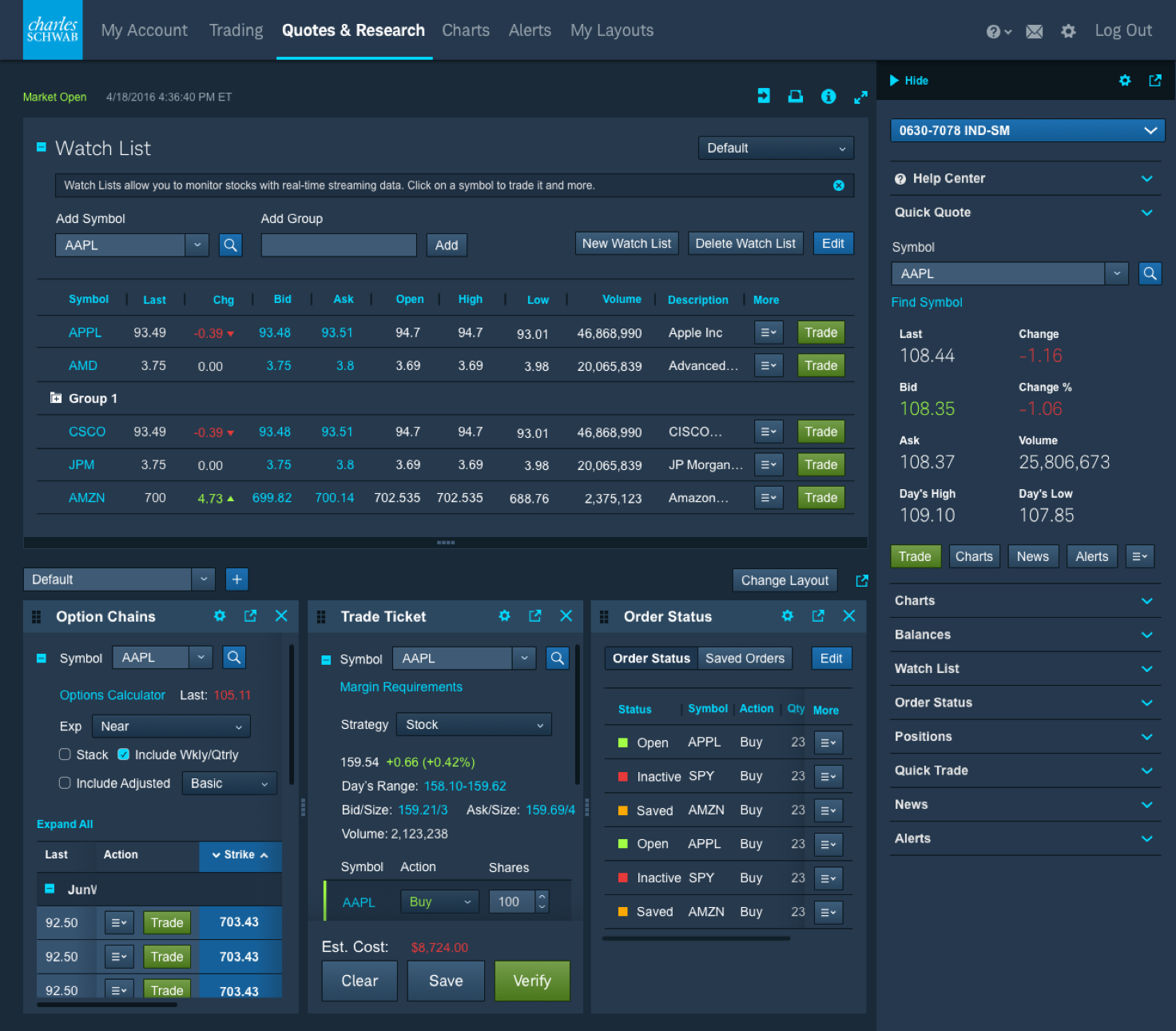Open Trade Ticket settings gear

pyautogui.click(x=504, y=615)
